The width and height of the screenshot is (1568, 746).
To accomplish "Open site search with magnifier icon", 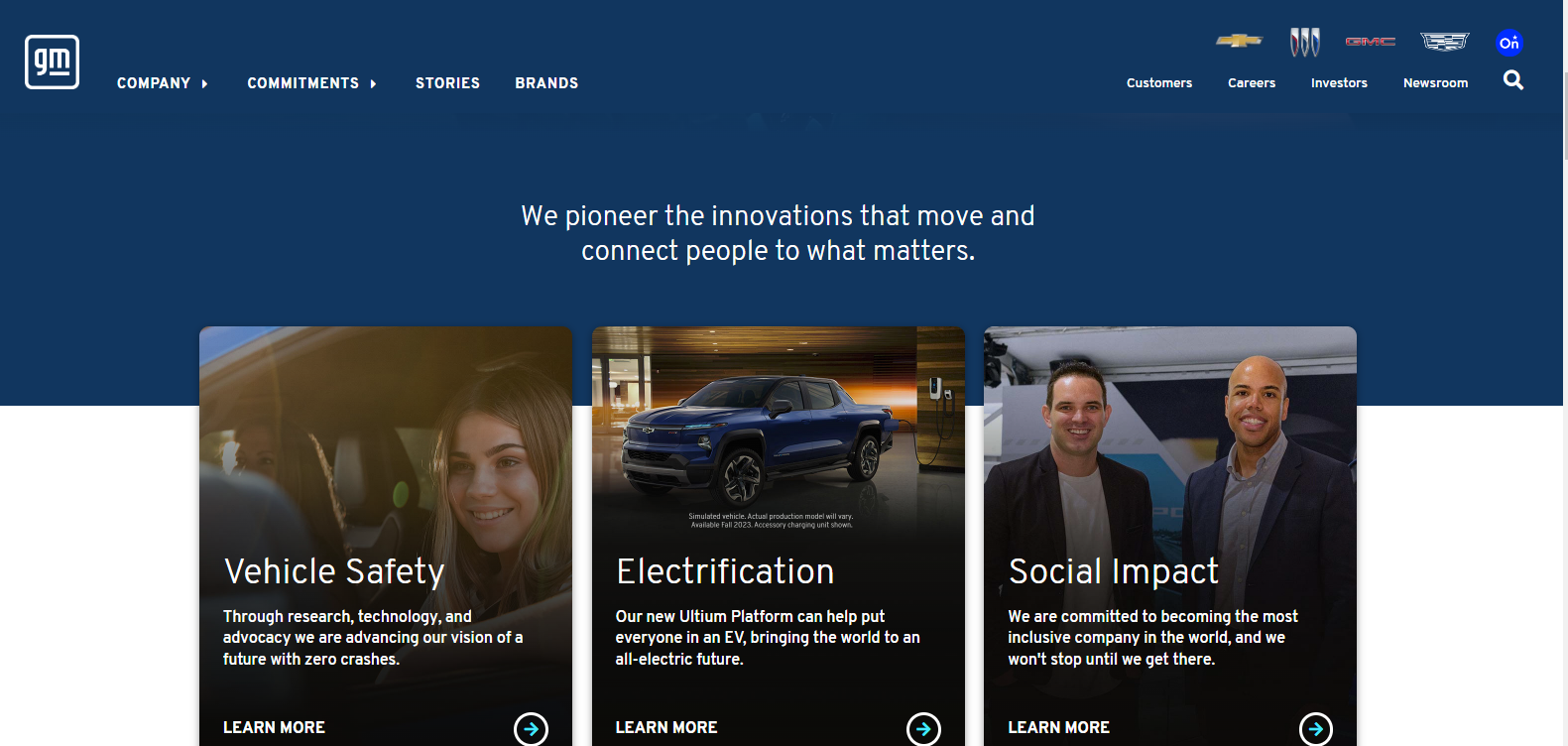I will pos(1512,80).
